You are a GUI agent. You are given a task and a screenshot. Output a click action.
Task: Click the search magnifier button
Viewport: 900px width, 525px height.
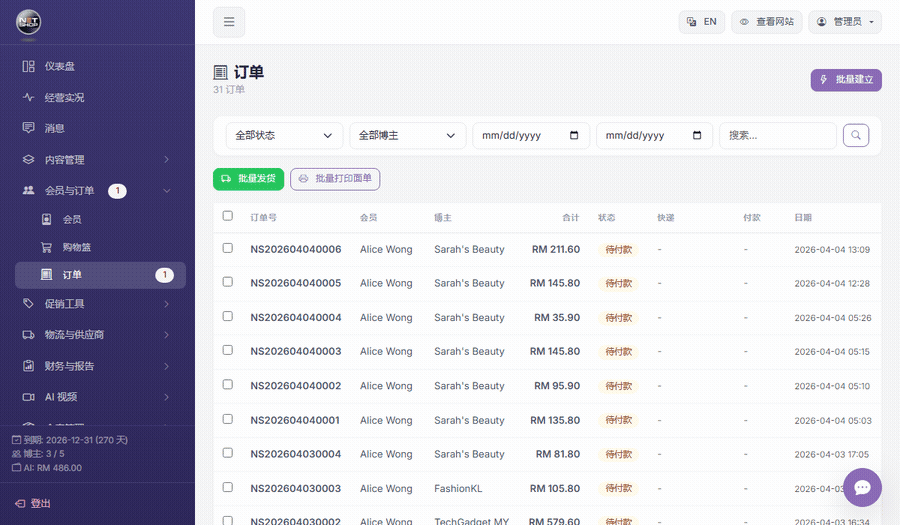[x=856, y=135]
